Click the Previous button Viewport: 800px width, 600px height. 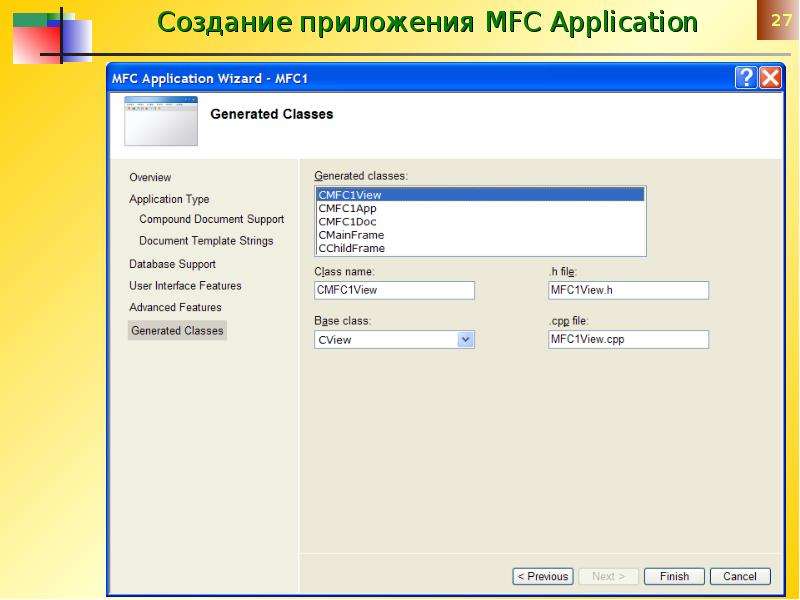tap(543, 577)
